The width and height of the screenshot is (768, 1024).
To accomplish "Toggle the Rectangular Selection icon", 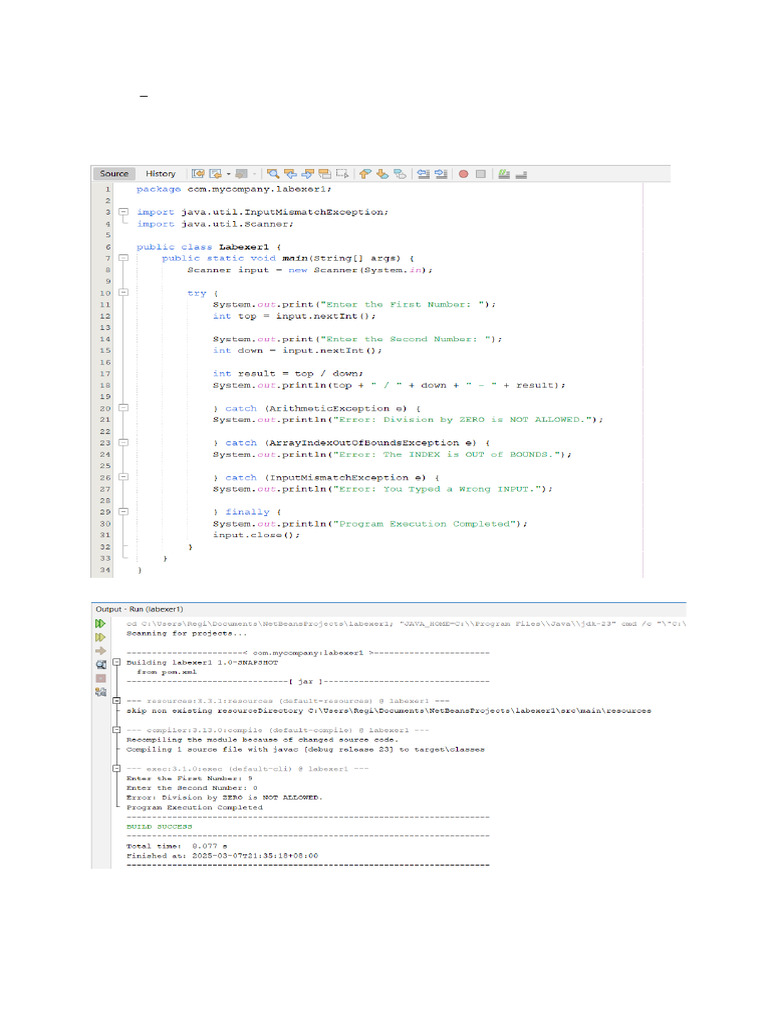I will [x=342, y=173].
